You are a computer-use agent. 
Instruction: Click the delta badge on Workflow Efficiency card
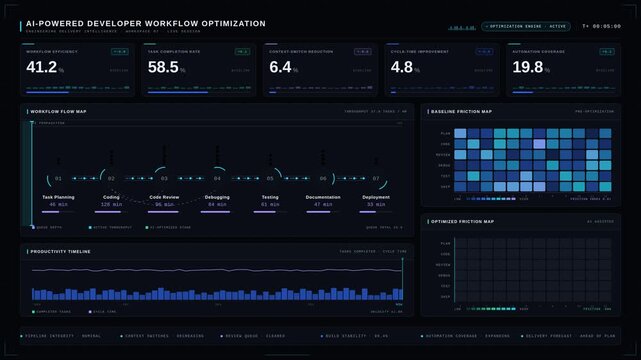[120, 51]
